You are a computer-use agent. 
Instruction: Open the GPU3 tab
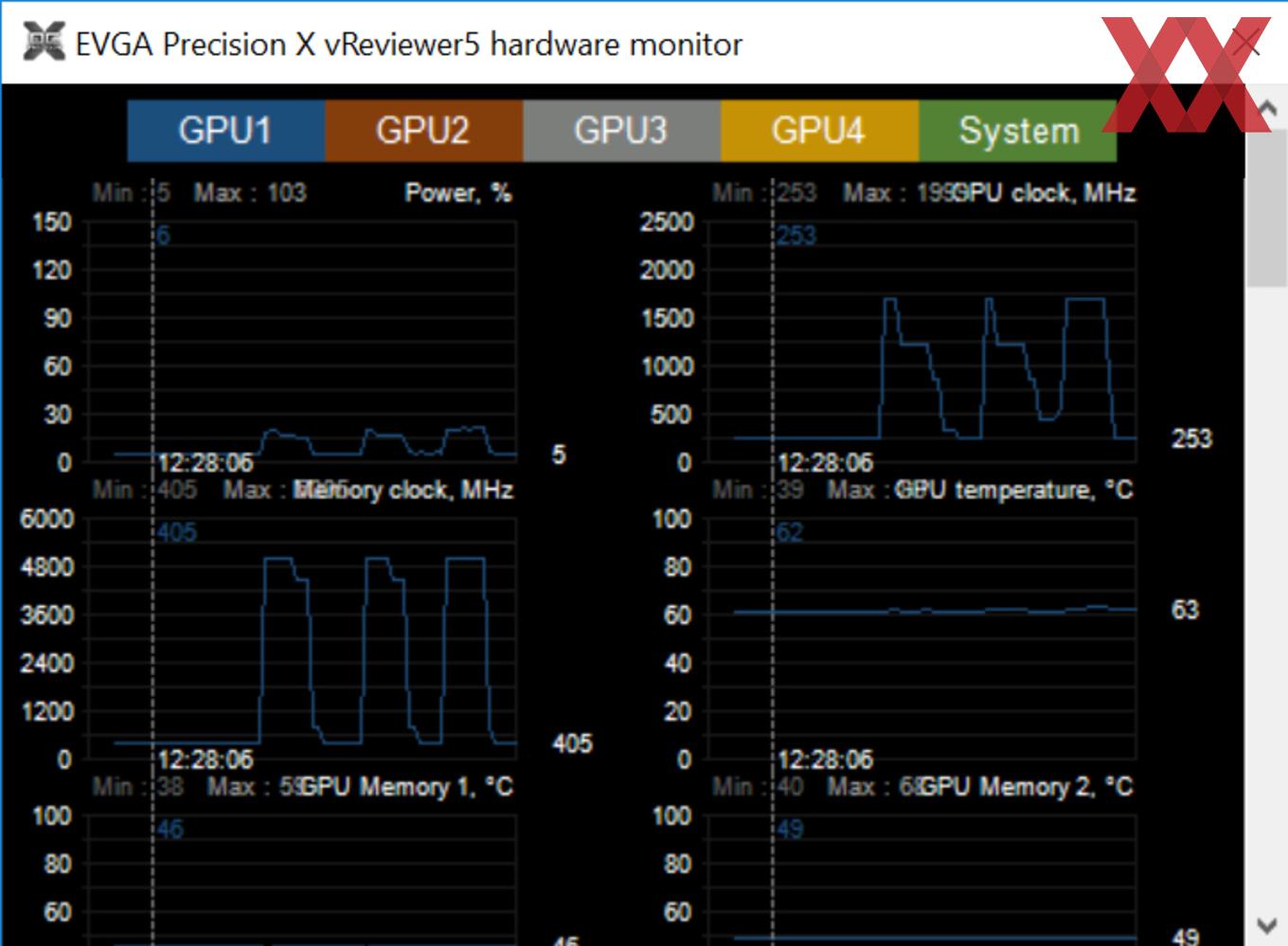tap(621, 131)
